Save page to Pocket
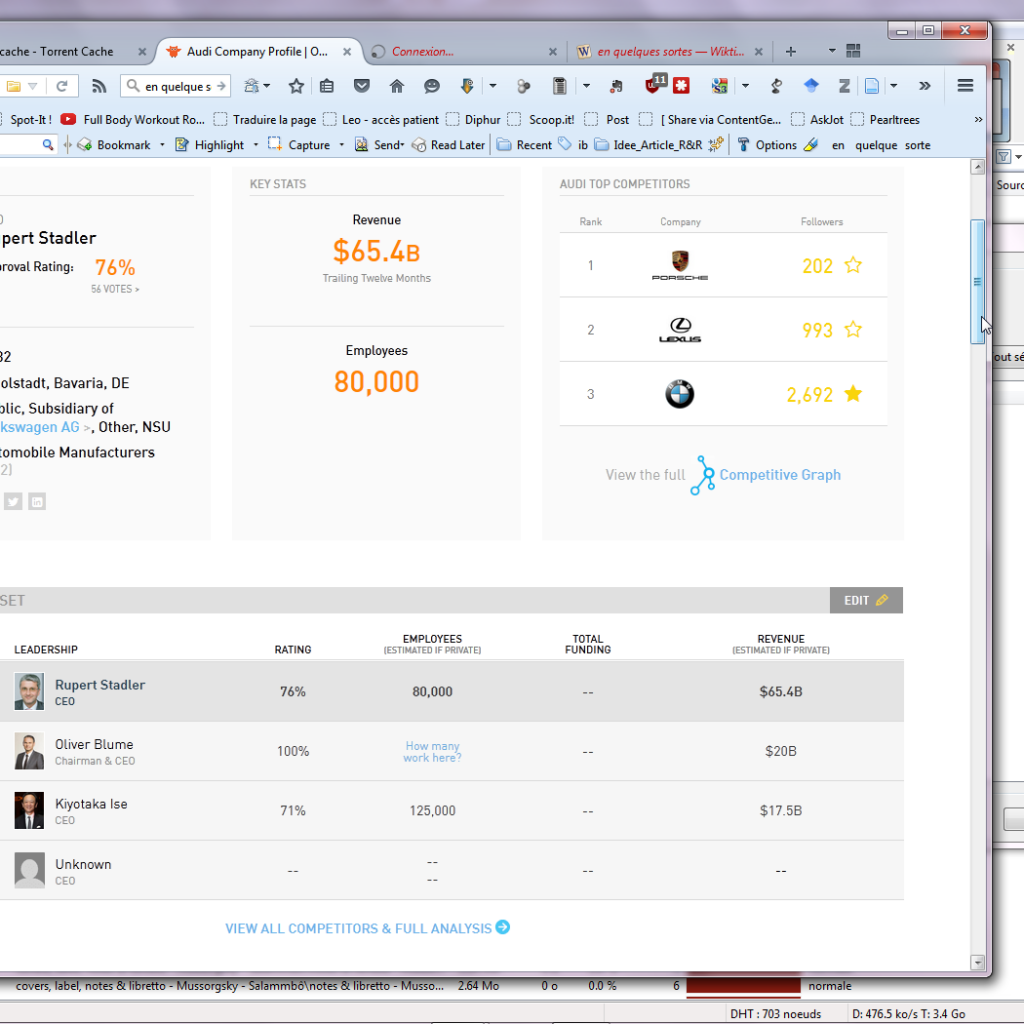Image resolution: width=1024 pixels, height=1024 pixels. tap(362, 86)
